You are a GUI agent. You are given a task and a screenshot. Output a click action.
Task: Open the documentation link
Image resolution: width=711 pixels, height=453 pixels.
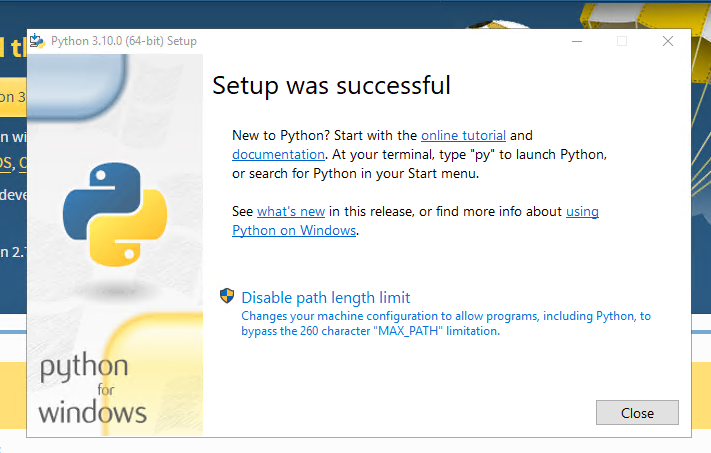click(x=278, y=154)
